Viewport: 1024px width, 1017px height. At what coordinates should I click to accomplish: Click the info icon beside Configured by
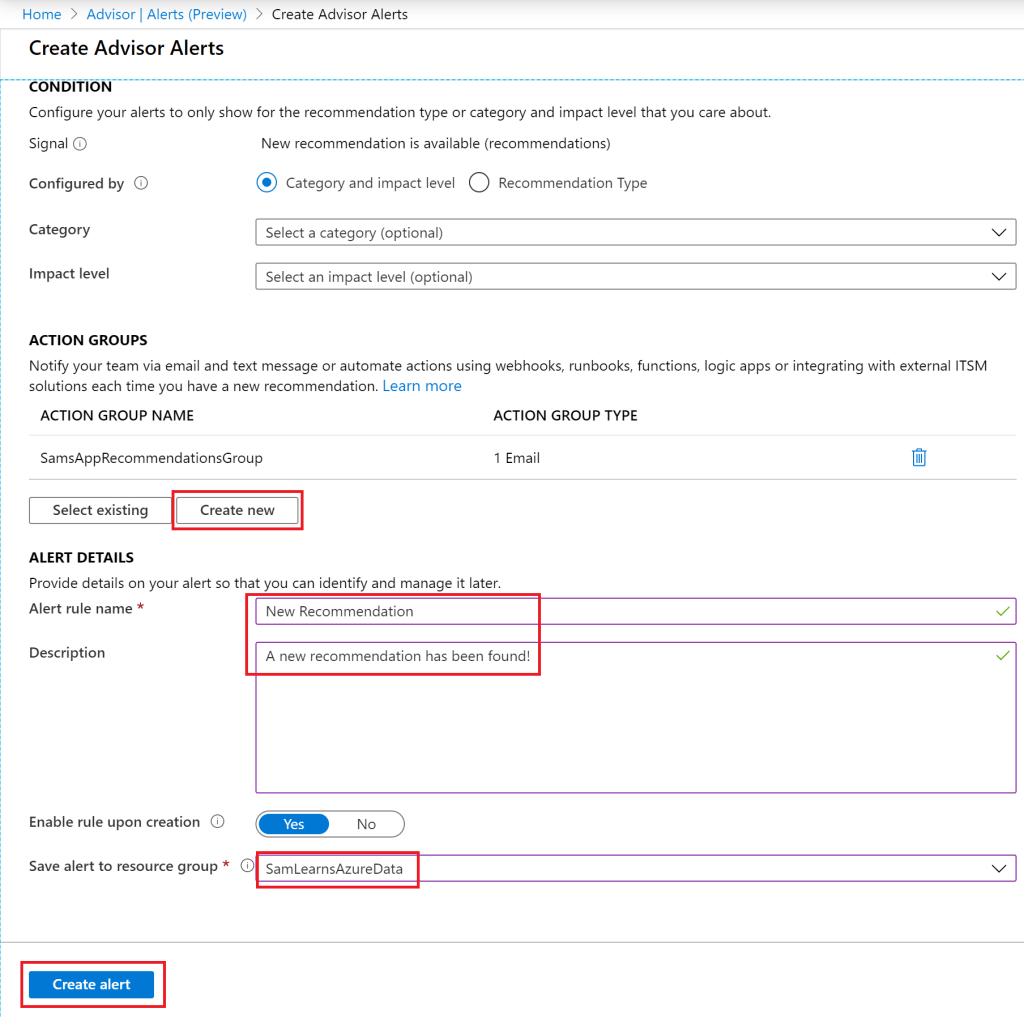[141, 184]
